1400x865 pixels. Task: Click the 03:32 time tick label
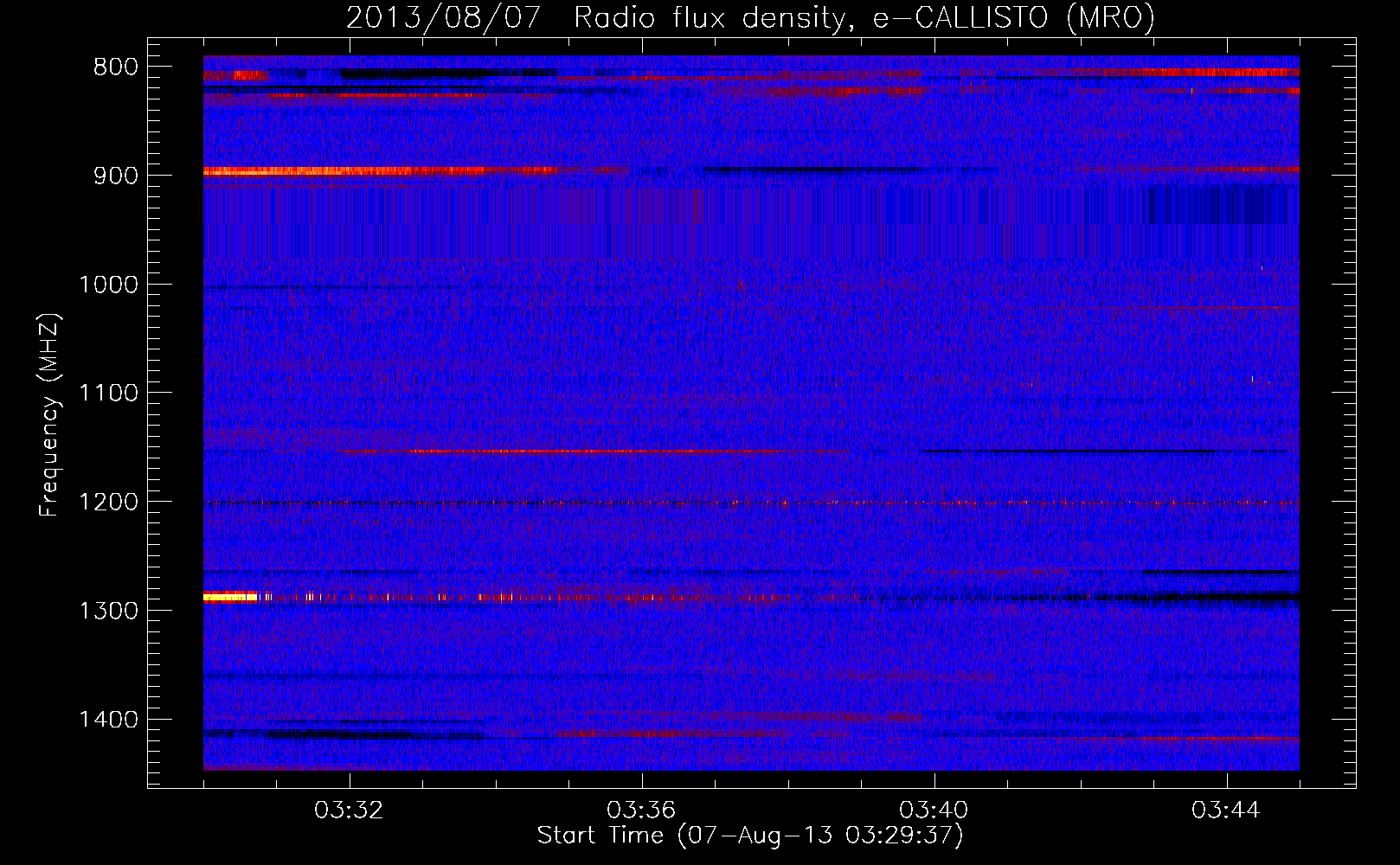(x=349, y=811)
